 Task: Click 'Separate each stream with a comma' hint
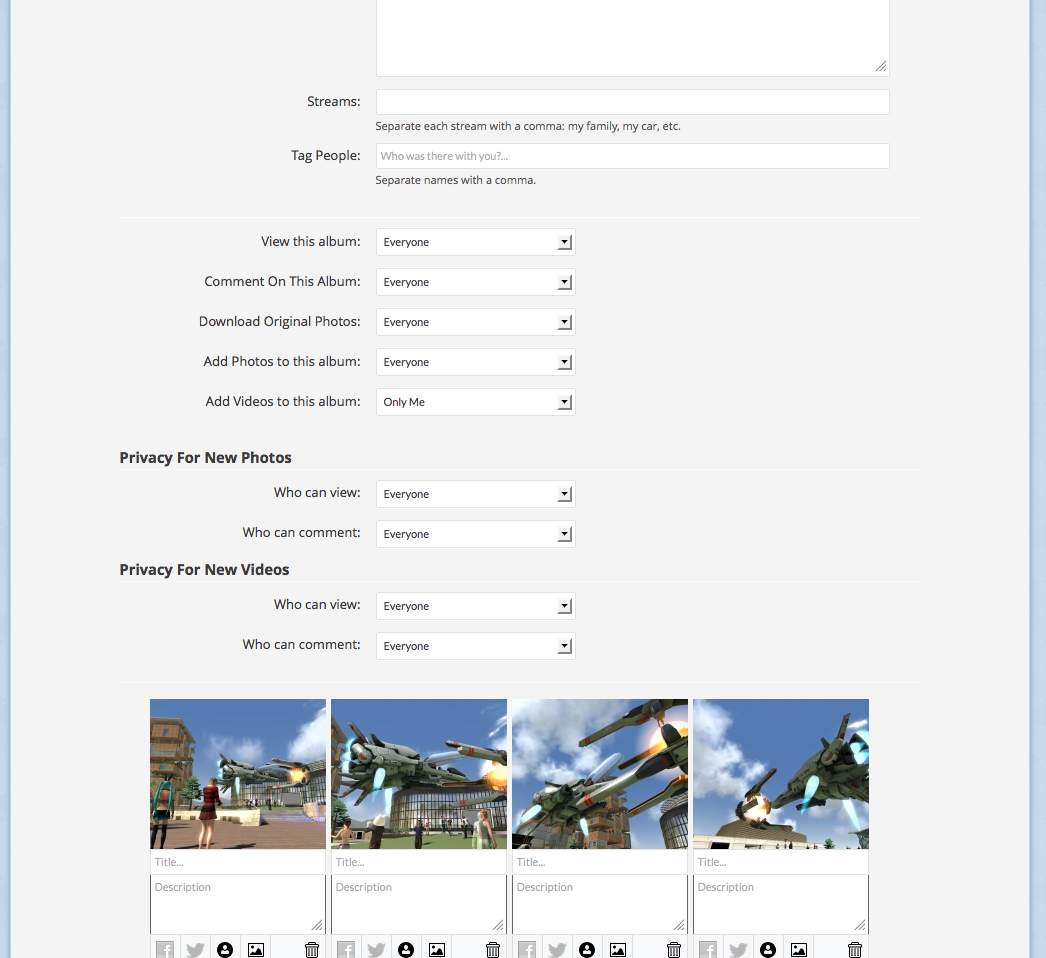528,126
